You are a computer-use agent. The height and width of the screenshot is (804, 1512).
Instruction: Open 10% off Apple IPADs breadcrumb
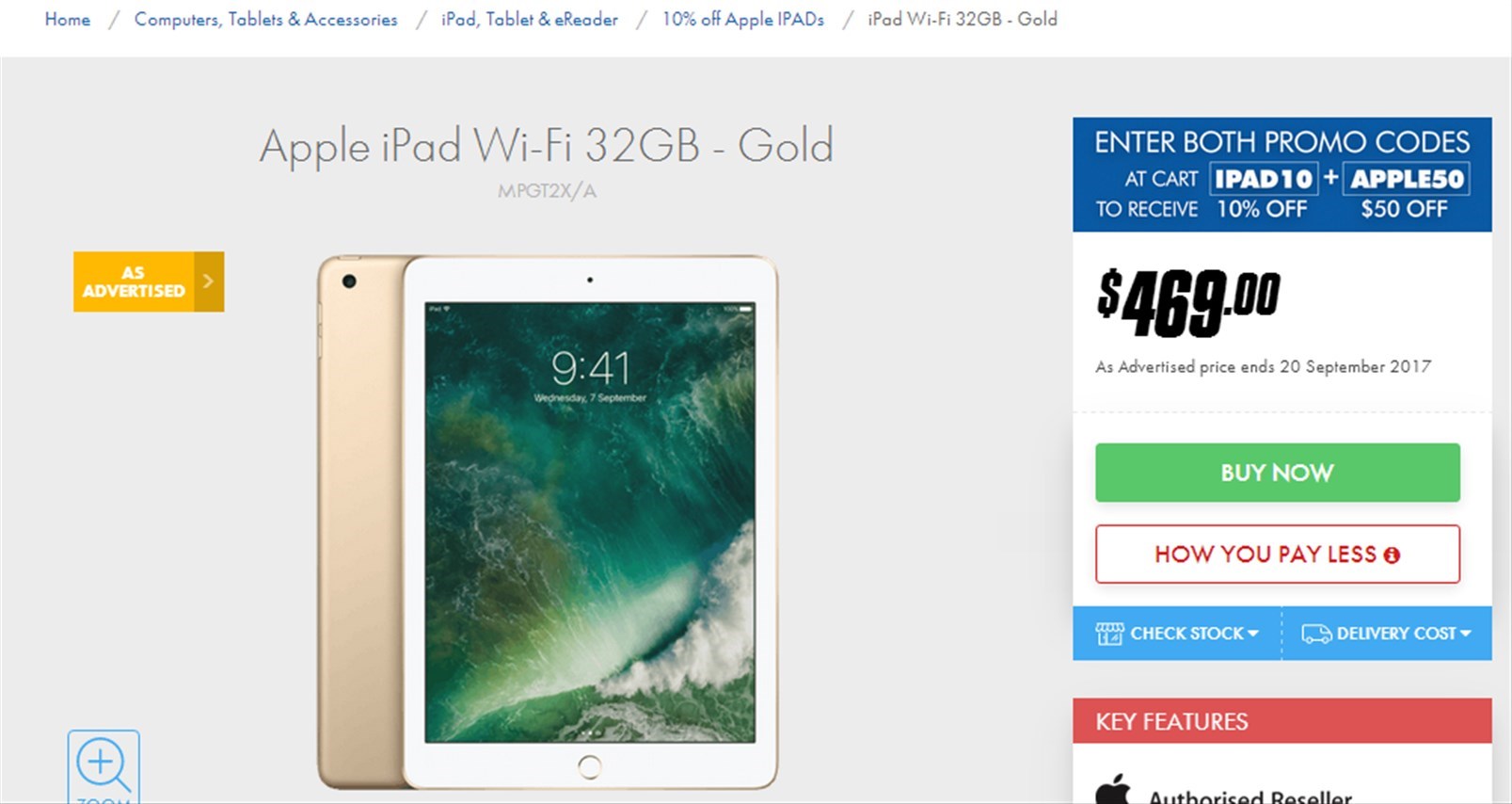coord(743,19)
